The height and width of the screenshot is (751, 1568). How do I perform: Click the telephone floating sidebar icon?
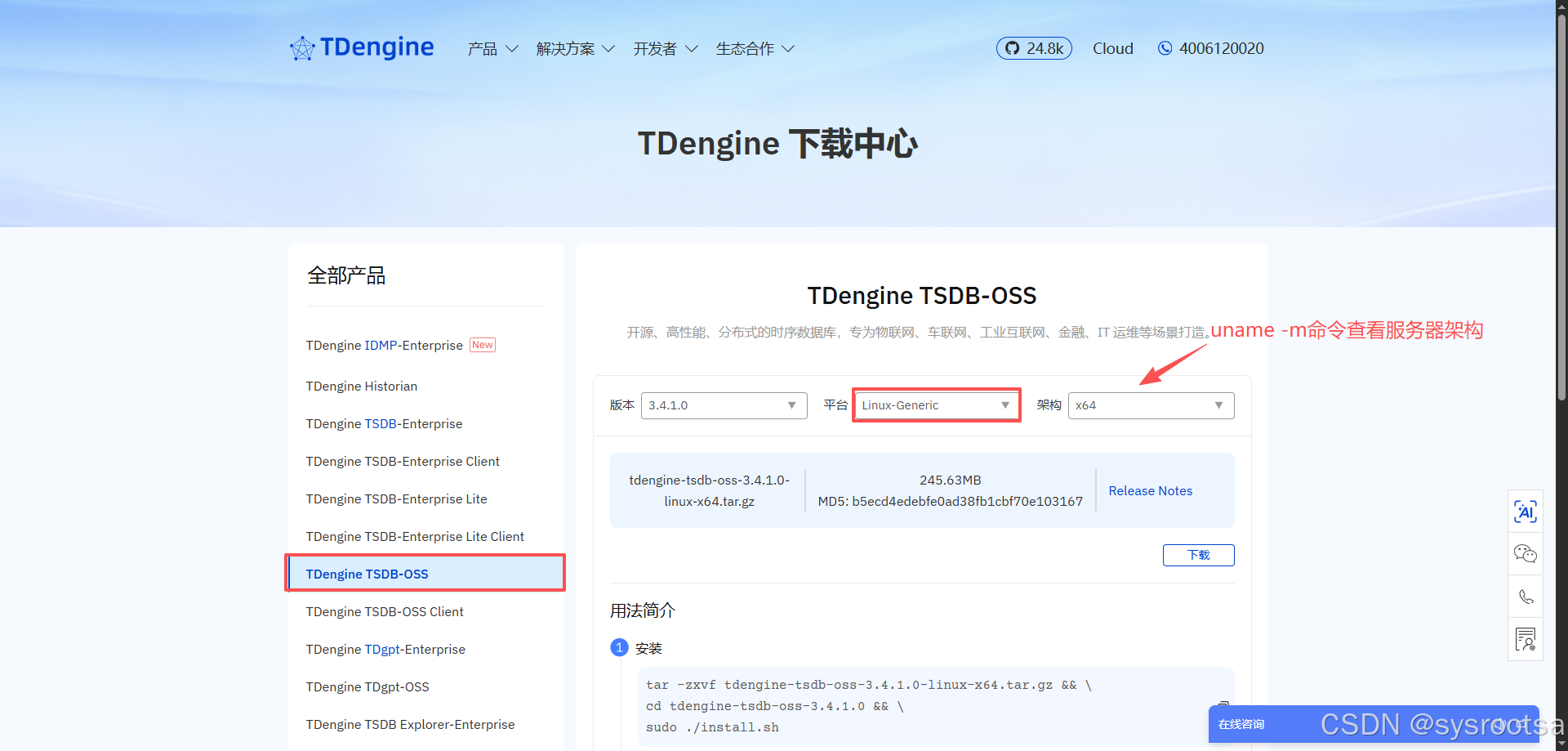(x=1525, y=597)
